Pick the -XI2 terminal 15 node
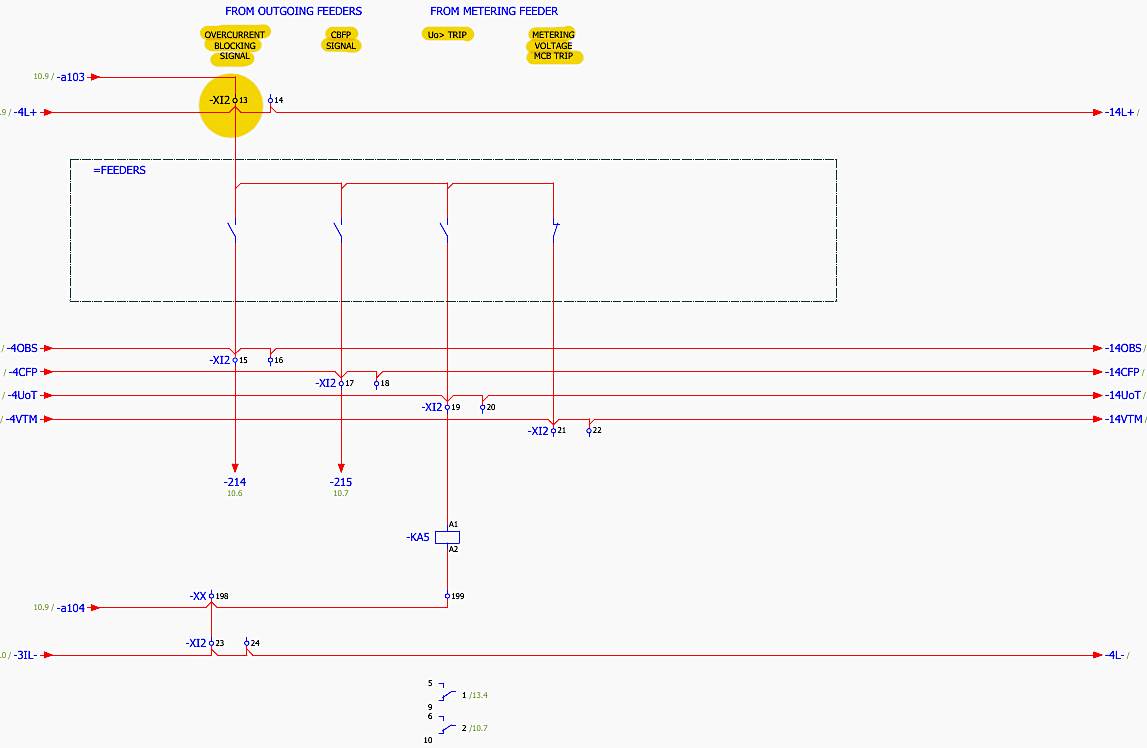1147x748 pixels. point(235,360)
